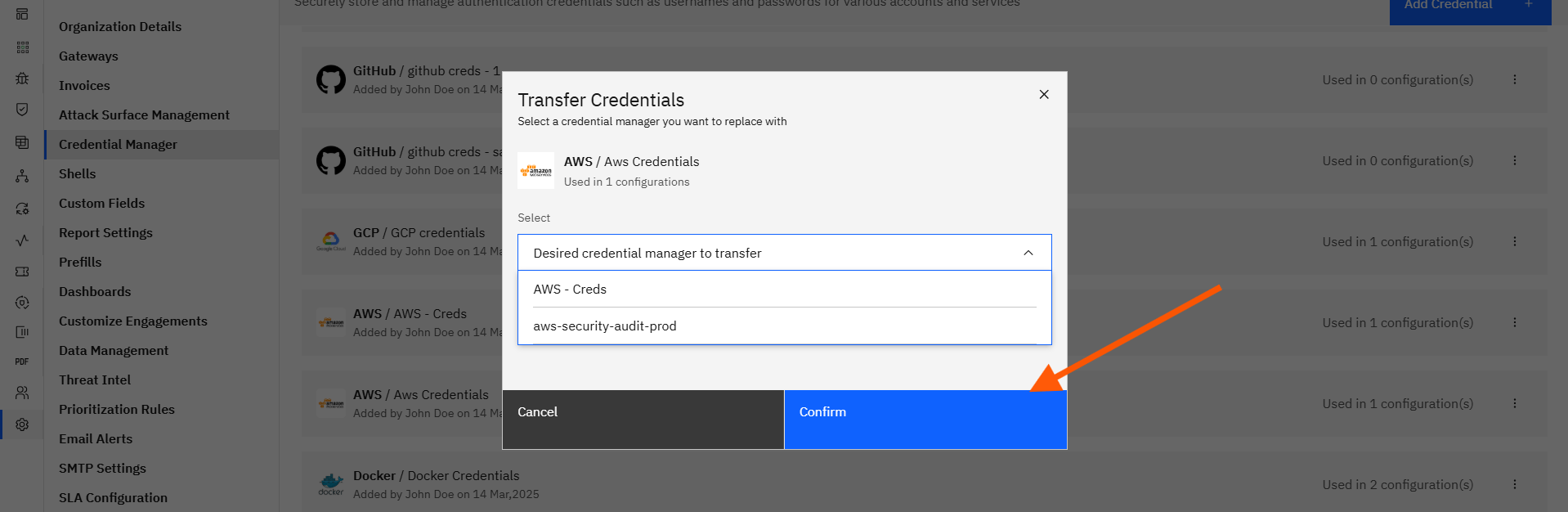Open options menu for Aws Credentials row

coord(1515,404)
